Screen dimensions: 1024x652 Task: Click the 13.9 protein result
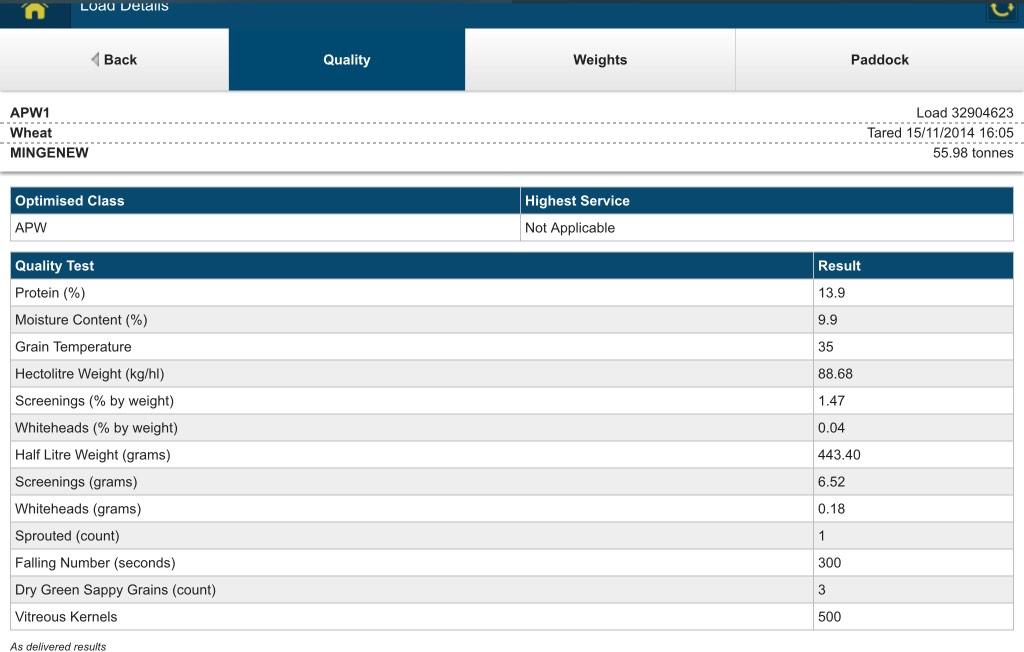[x=831, y=293]
